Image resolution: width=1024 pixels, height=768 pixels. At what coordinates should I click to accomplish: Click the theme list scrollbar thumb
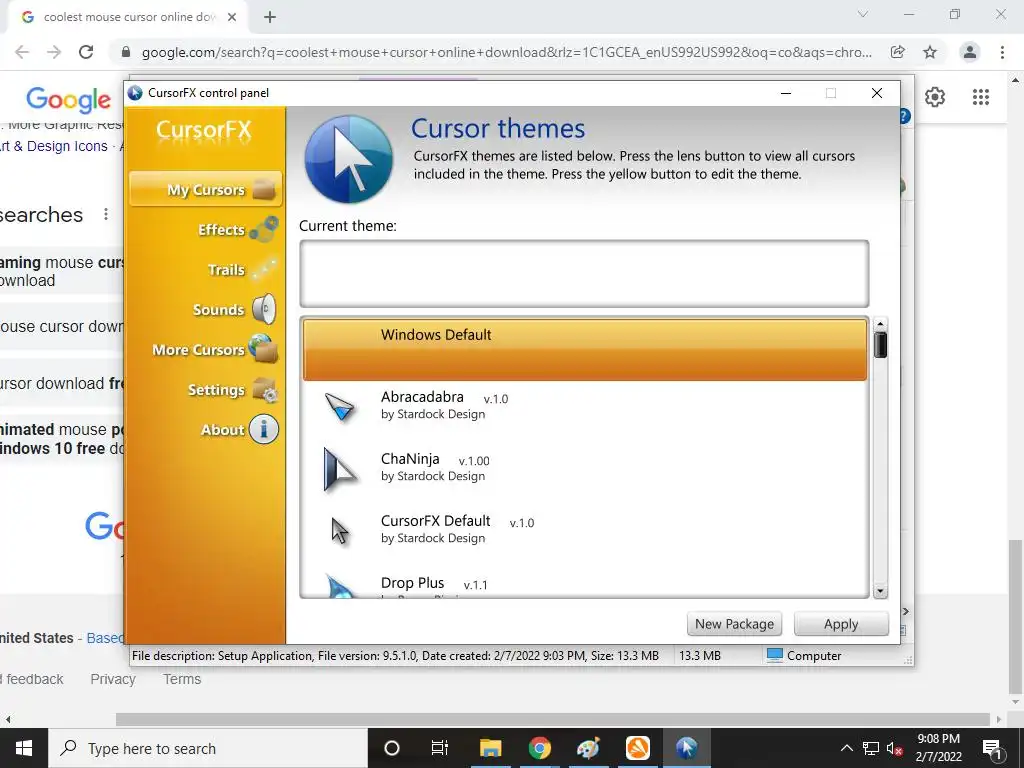(880, 345)
